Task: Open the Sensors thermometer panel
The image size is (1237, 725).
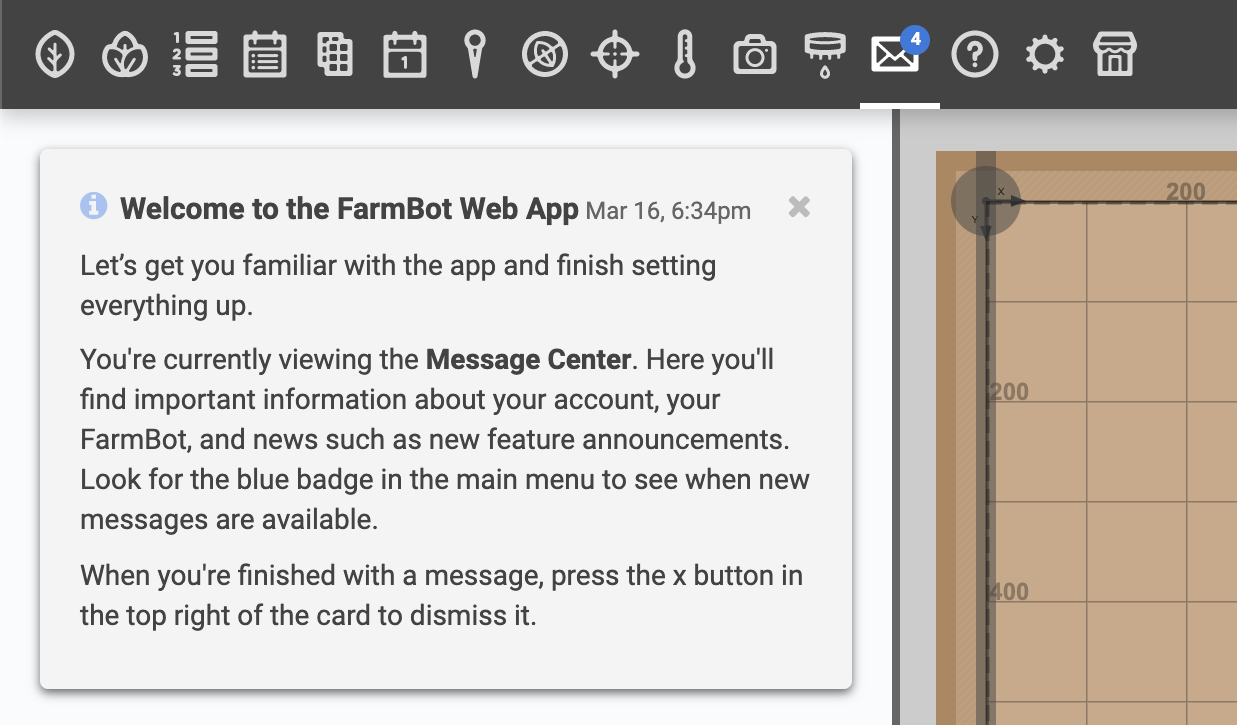Action: tap(685, 55)
